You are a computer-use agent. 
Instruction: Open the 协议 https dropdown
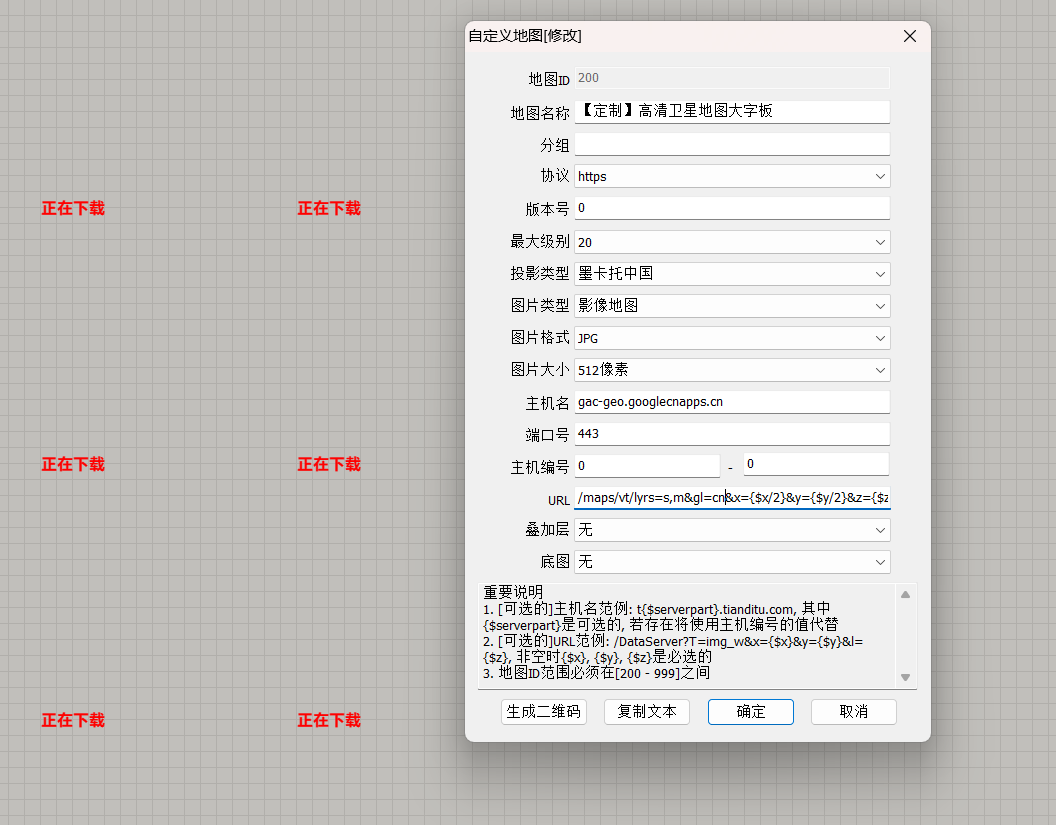732,177
